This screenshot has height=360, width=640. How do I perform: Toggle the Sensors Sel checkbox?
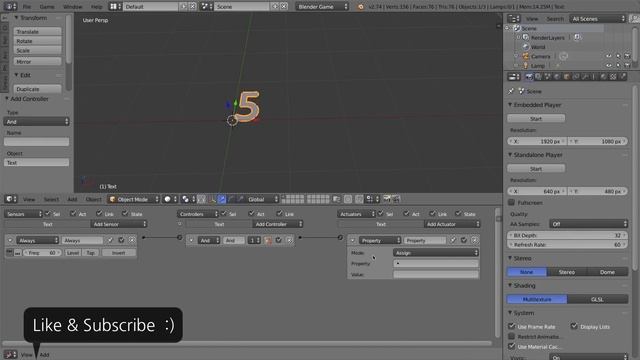coord(48,213)
